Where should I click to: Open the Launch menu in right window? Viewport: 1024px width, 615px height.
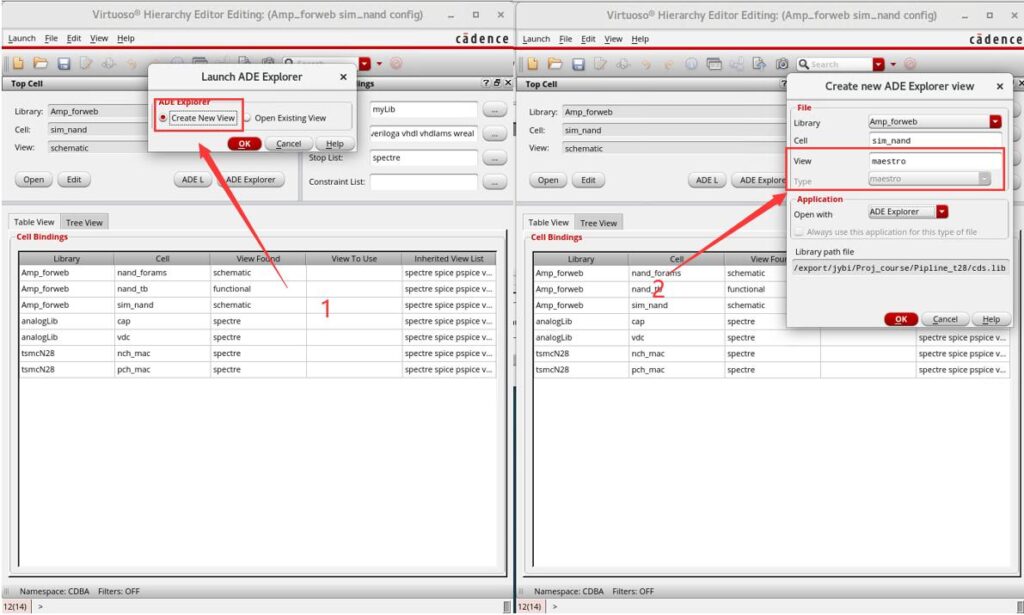(536, 39)
